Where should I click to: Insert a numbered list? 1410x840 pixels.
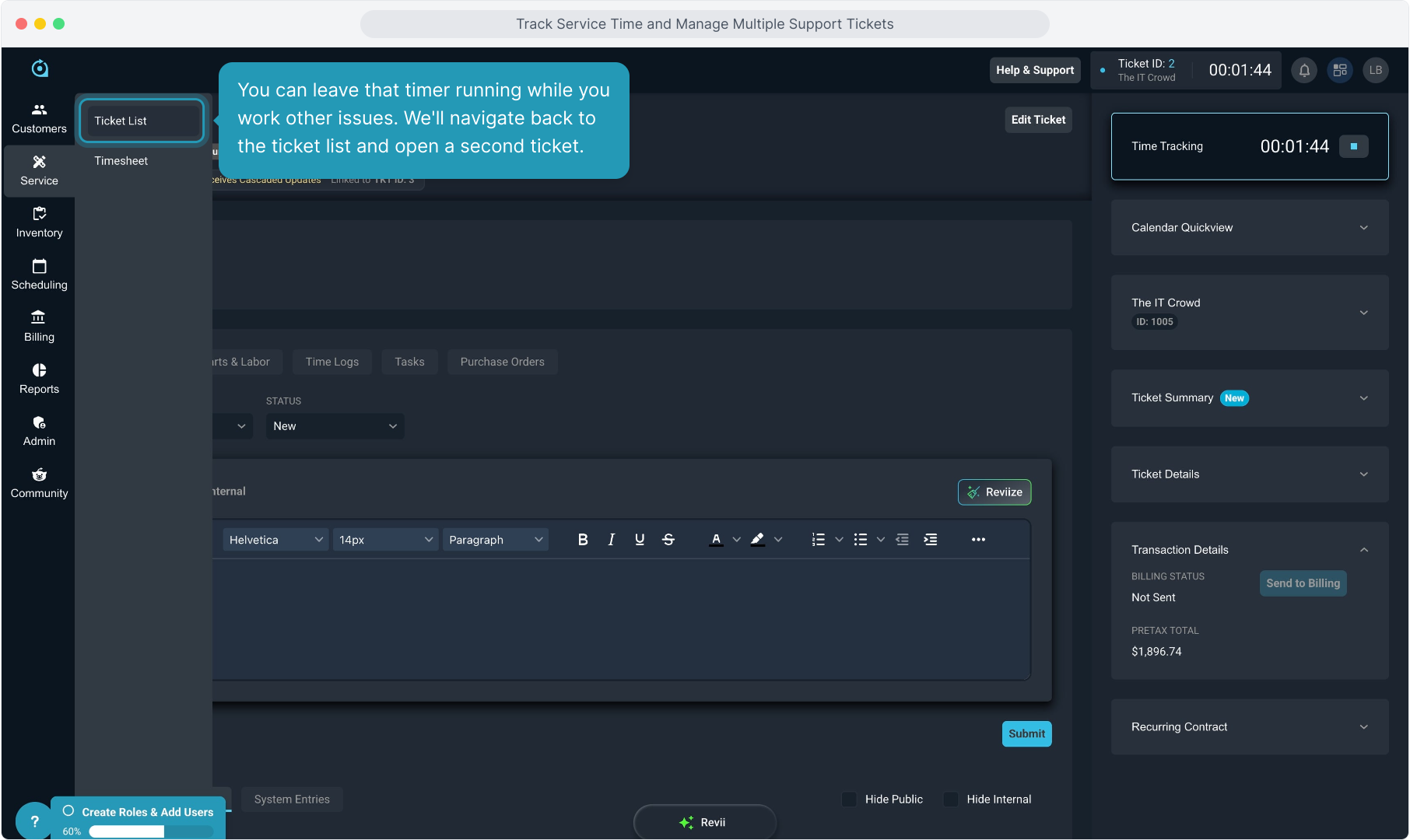coord(818,540)
